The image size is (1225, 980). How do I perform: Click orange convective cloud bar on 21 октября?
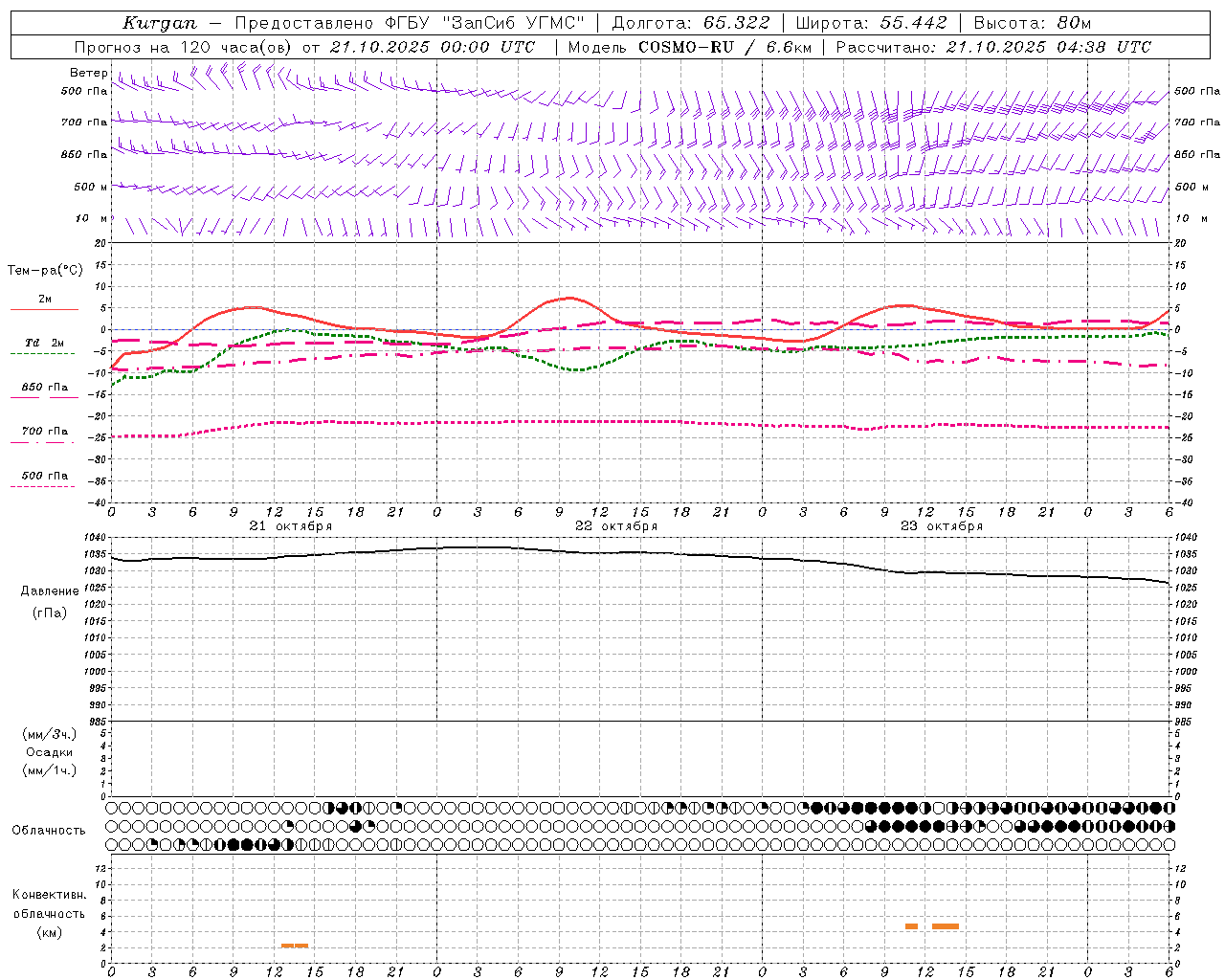(295, 946)
